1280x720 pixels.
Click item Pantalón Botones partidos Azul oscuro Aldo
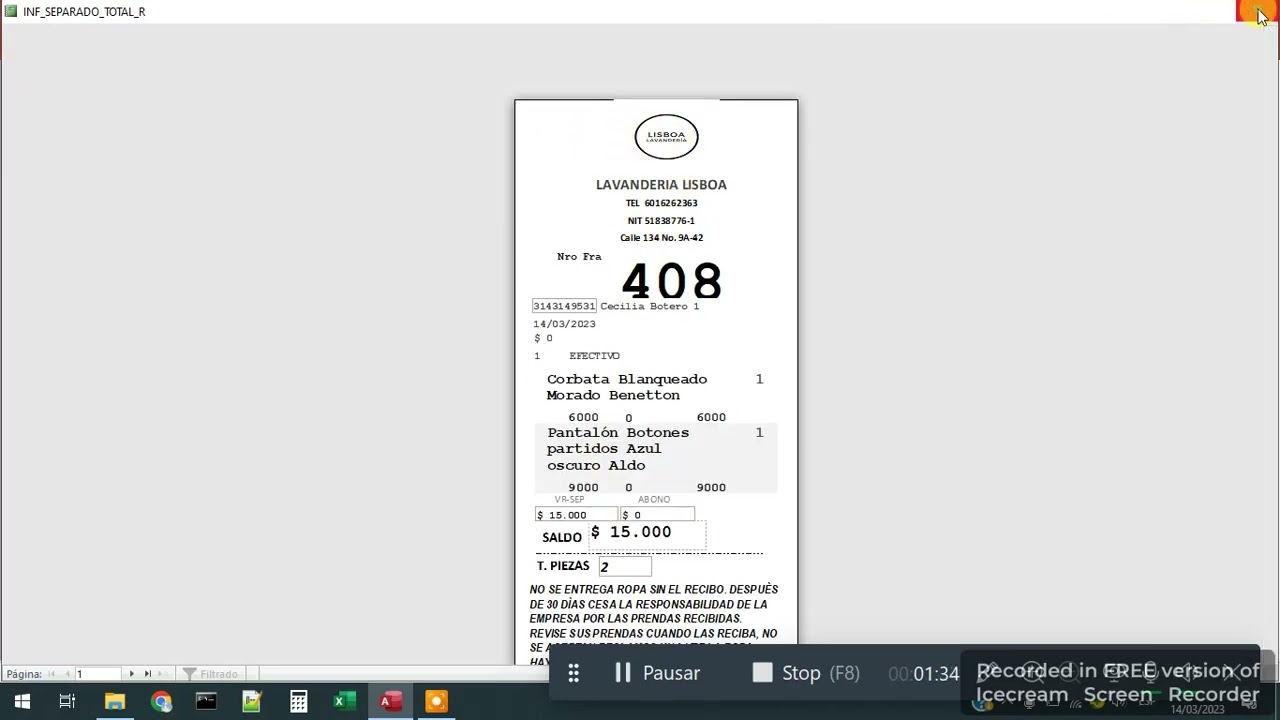tap(618, 449)
